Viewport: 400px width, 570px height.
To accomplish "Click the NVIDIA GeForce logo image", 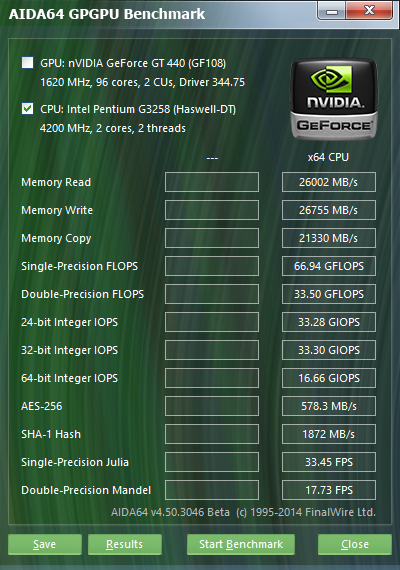I will [334, 99].
